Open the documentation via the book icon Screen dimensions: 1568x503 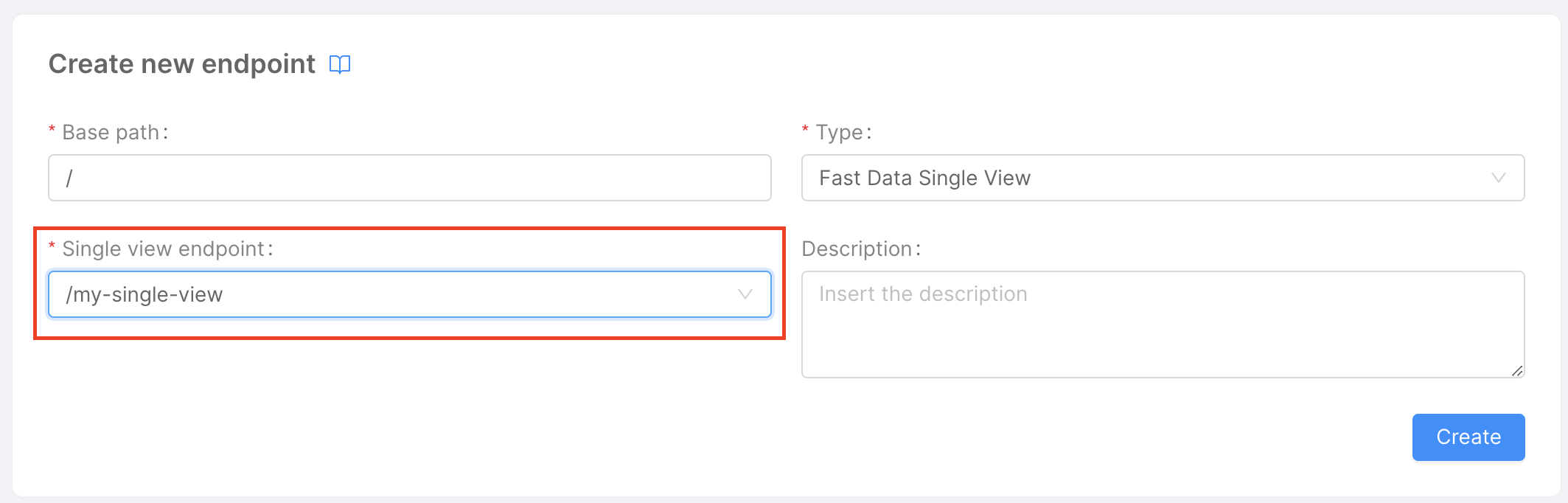(x=340, y=65)
